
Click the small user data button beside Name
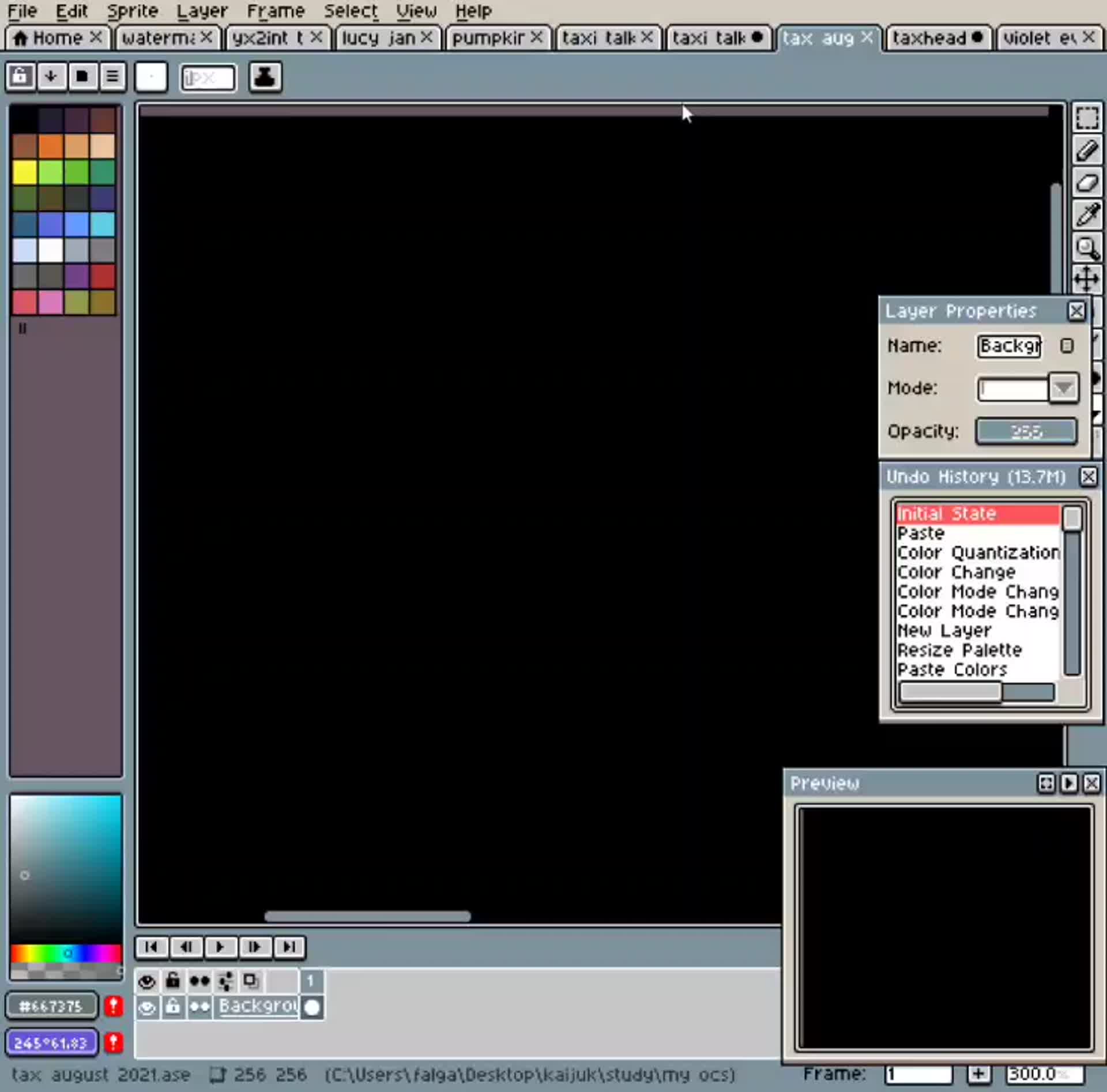(x=1067, y=345)
